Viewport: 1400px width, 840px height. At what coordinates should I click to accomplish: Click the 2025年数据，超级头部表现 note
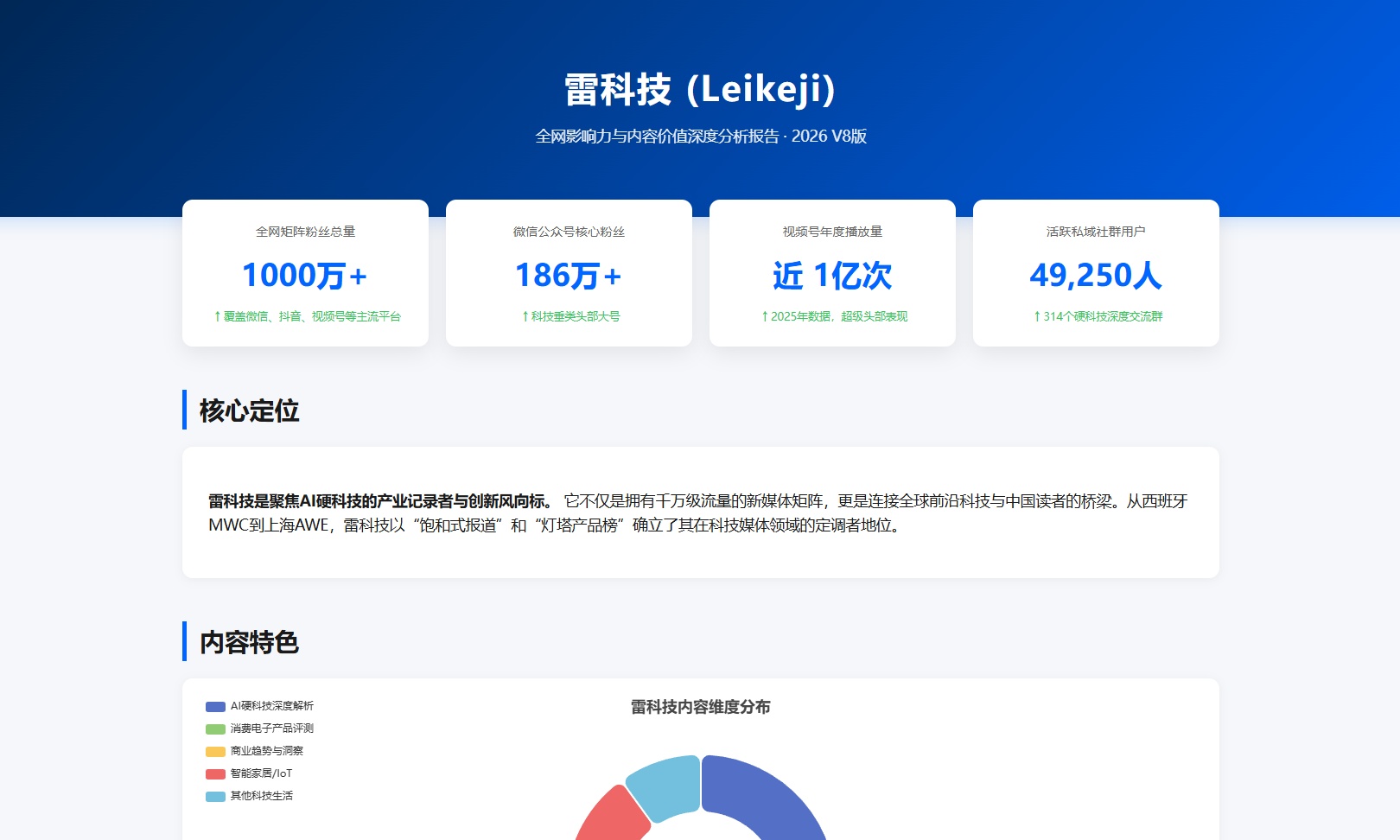coord(834,316)
